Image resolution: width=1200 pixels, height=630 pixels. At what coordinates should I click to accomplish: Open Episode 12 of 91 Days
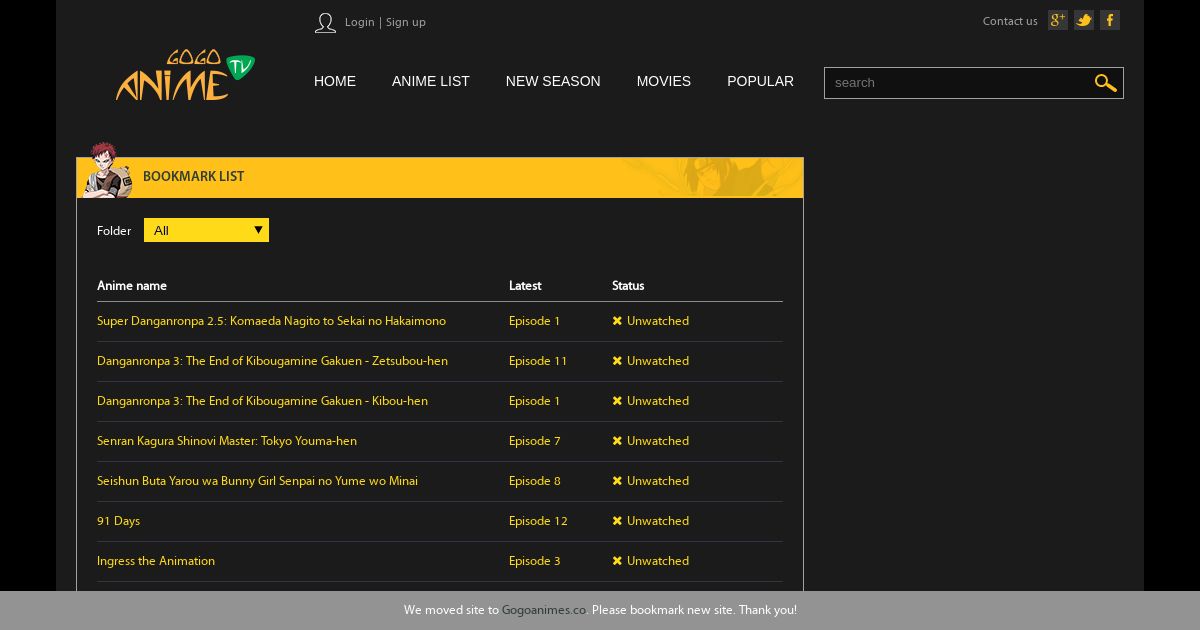click(x=538, y=521)
